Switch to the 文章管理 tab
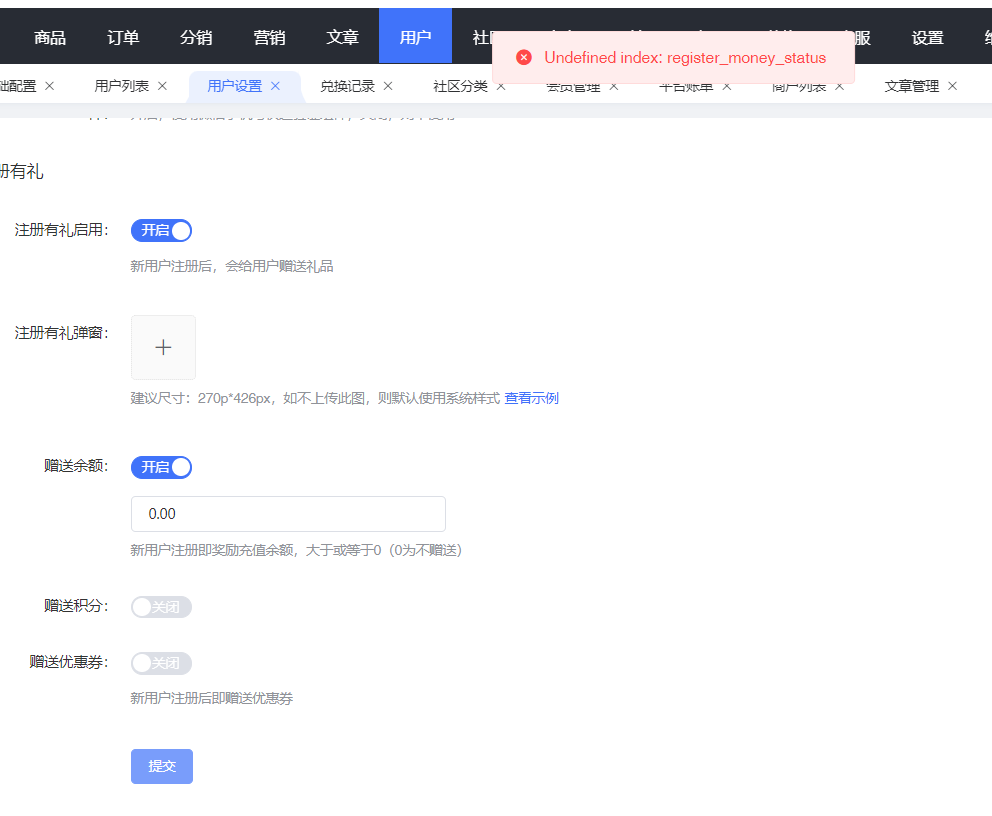Viewport: 992px width, 816px height. 912,86
